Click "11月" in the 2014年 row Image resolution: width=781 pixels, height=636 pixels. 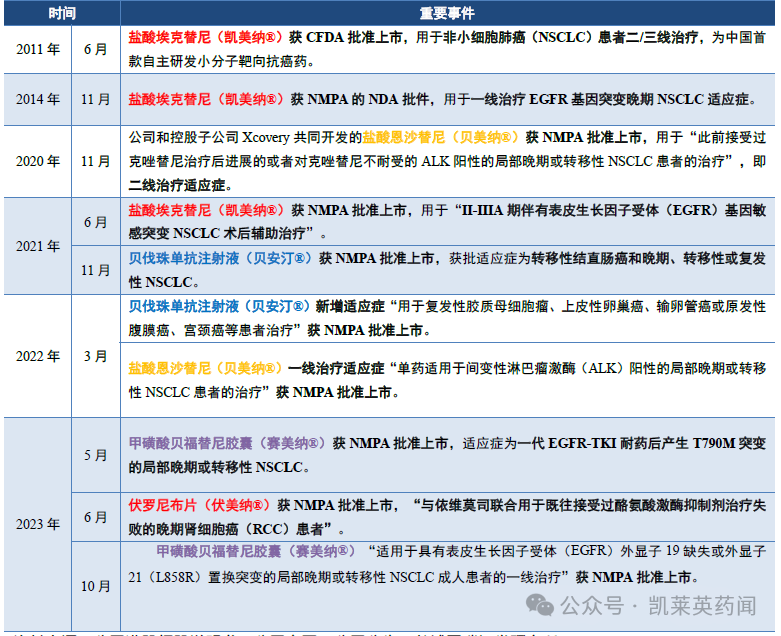(x=96, y=99)
